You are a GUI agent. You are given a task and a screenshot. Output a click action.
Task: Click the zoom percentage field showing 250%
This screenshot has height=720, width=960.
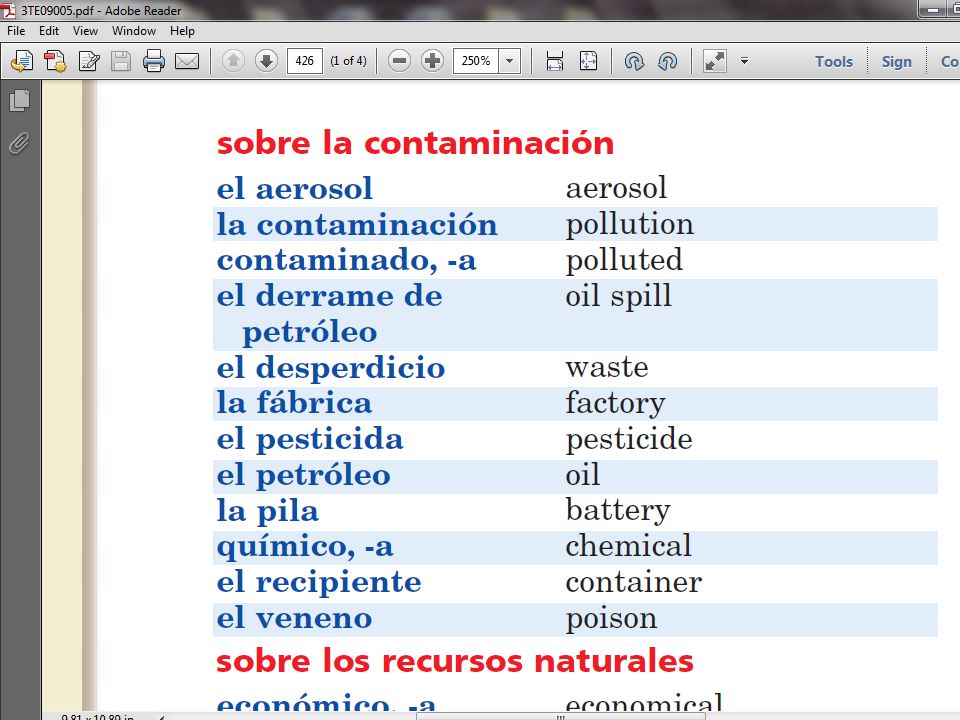click(x=476, y=61)
